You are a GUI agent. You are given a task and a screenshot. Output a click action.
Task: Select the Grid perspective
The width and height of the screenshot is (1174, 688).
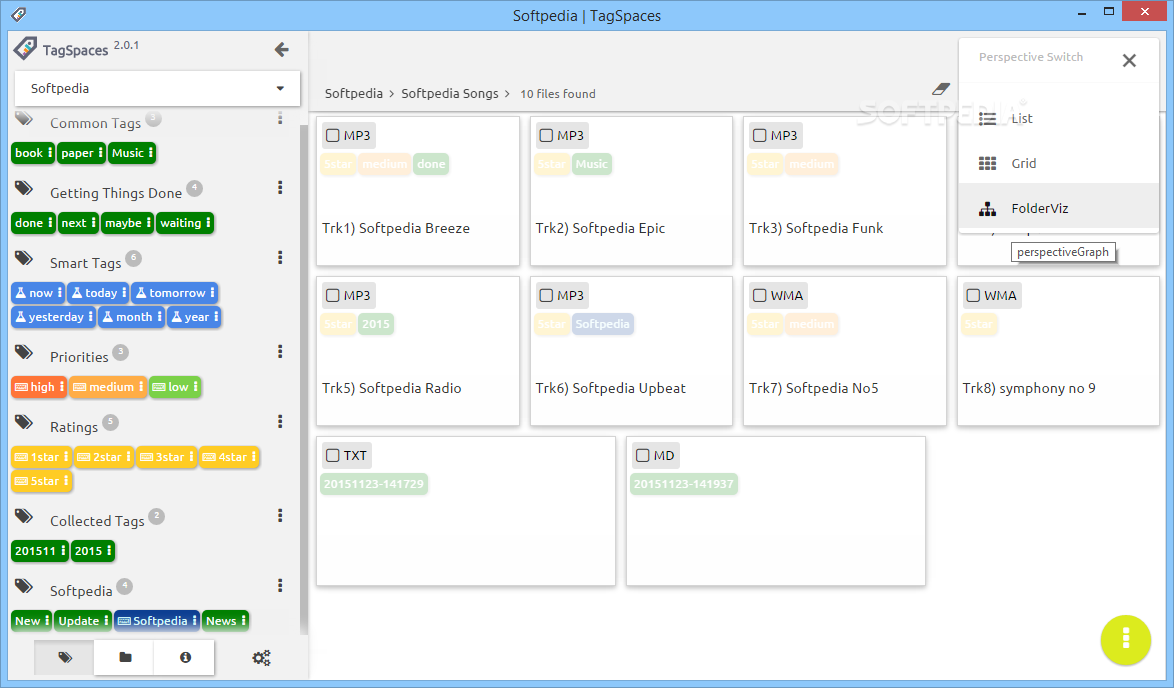(x=1059, y=163)
